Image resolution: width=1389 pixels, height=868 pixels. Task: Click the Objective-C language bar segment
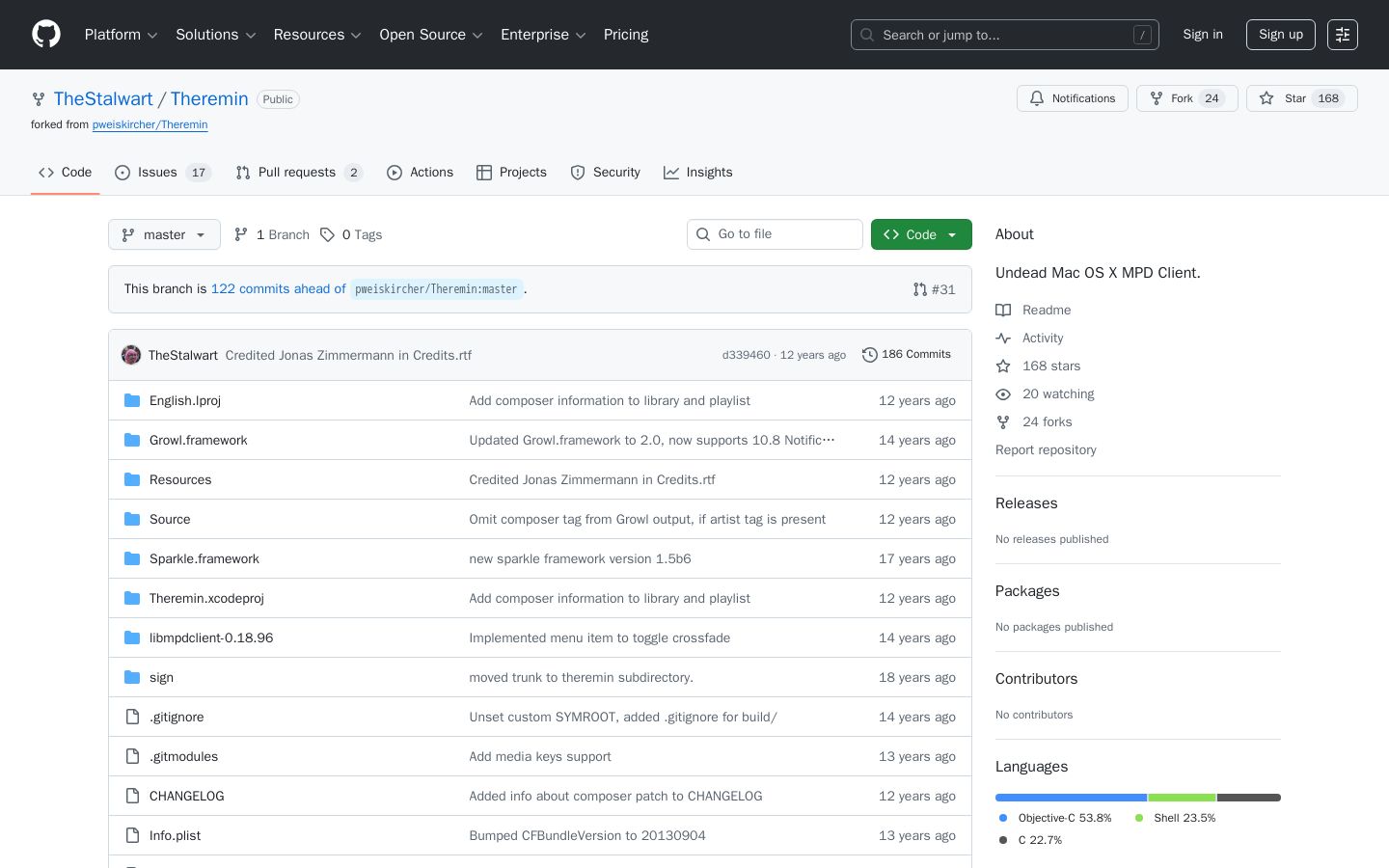[x=1071, y=798]
